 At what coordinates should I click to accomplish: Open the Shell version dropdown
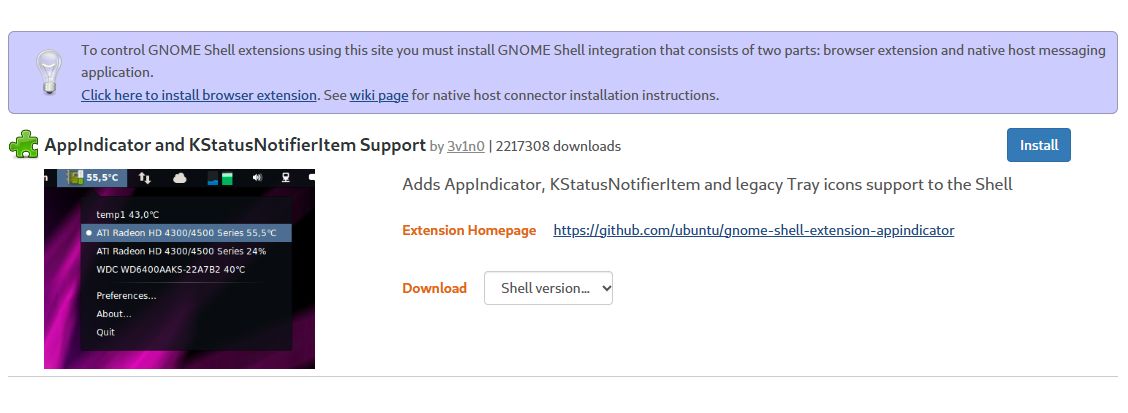[x=548, y=288]
